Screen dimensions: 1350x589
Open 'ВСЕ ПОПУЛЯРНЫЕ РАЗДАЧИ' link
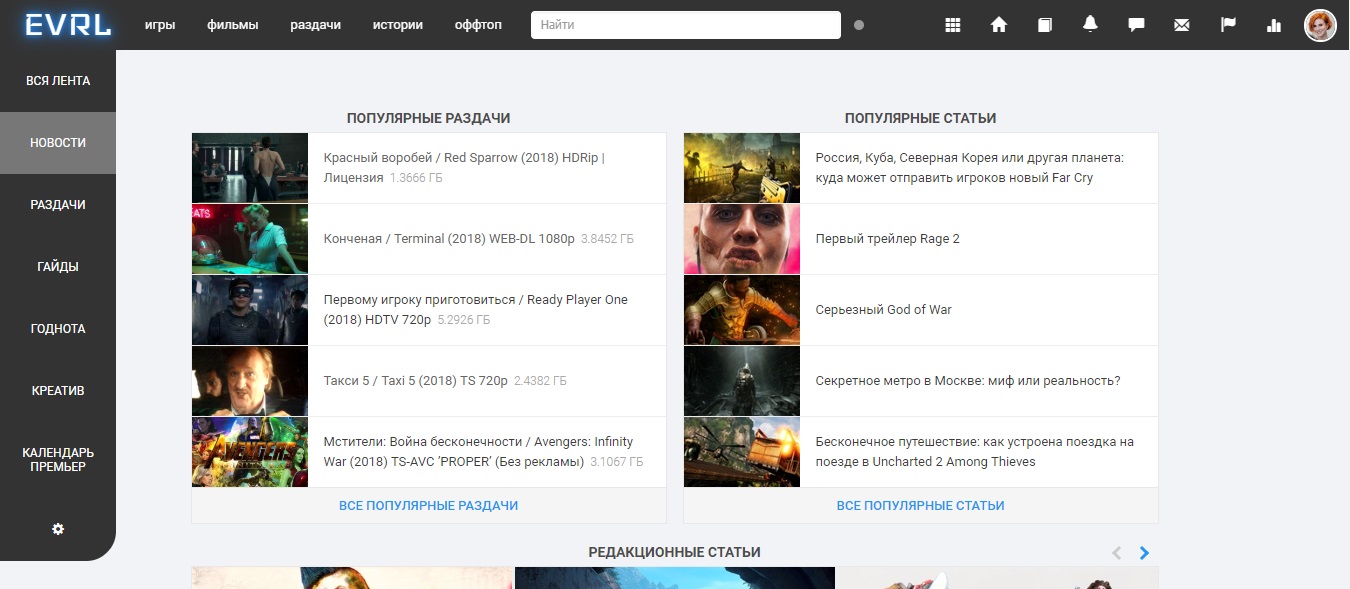428,506
